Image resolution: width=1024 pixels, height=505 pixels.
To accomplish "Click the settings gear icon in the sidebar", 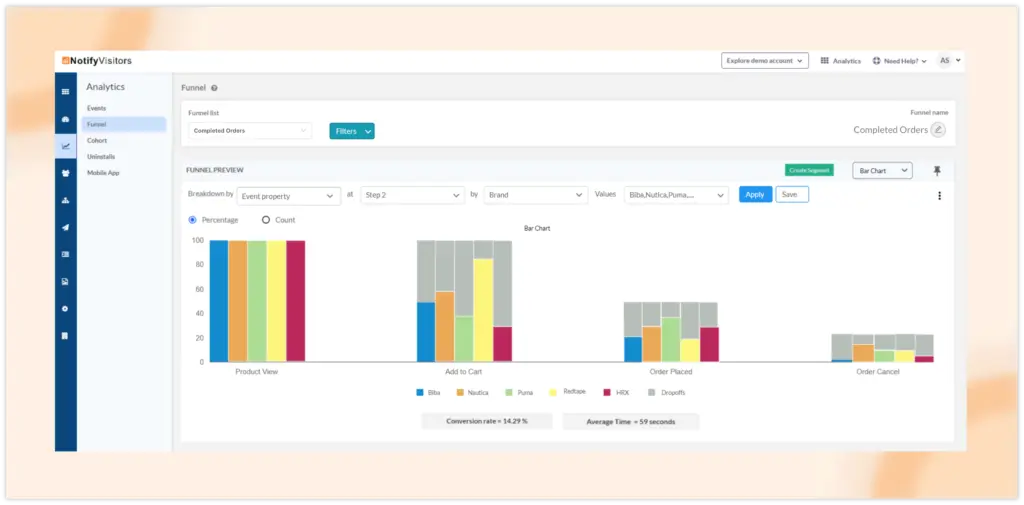I will pos(66,308).
